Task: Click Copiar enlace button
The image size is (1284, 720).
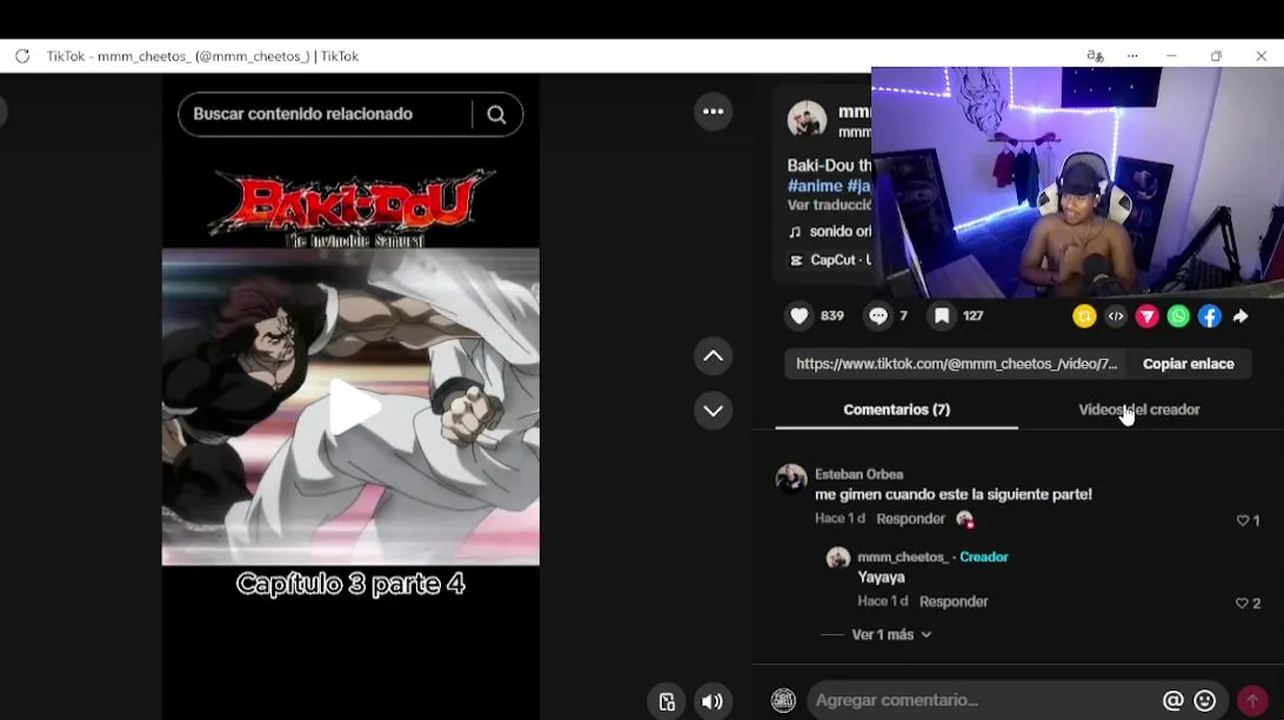Action: [x=1188, y=364]
